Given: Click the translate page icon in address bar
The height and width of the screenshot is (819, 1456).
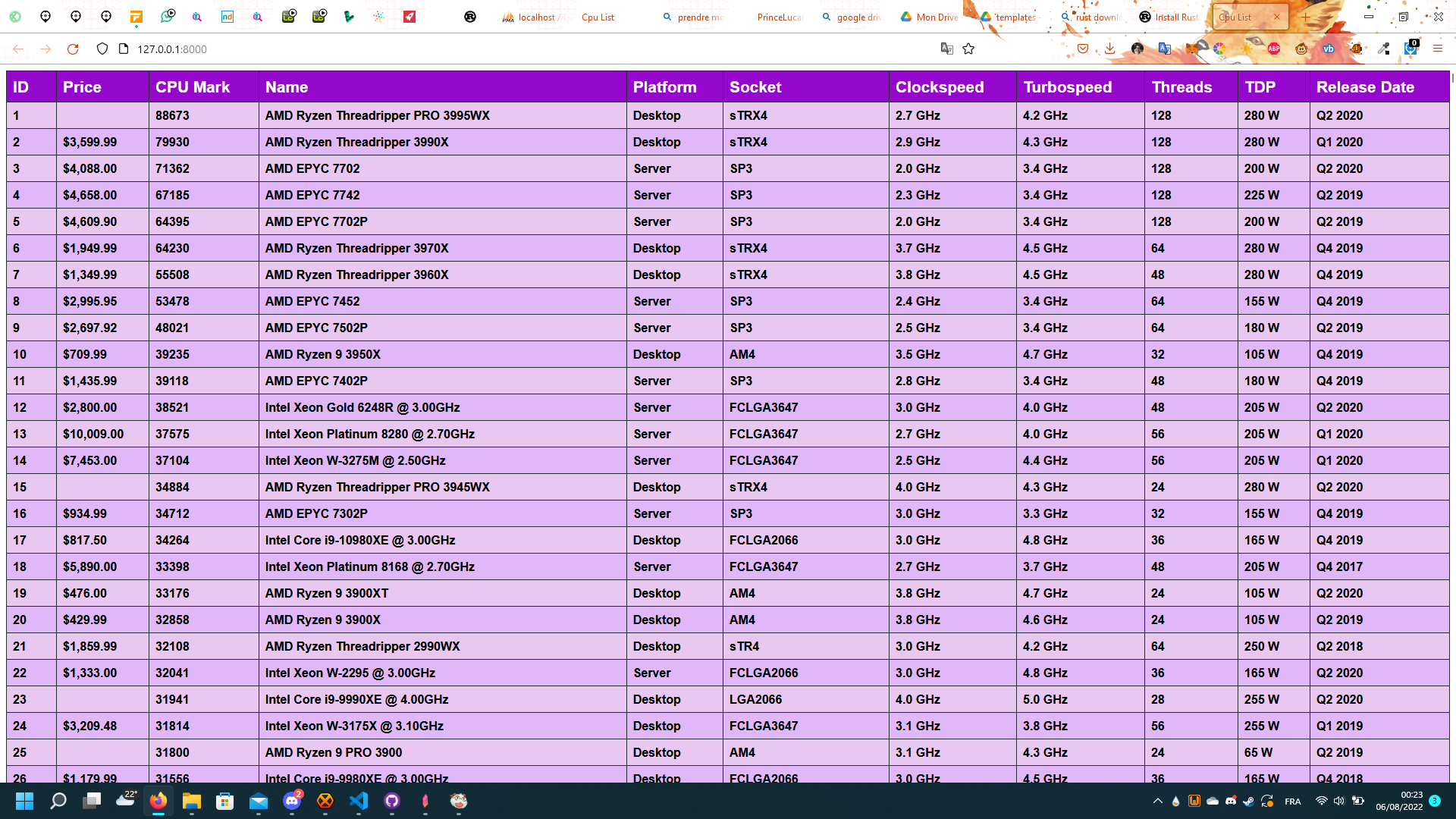Looking at the screenshot, I should [946, 49].
